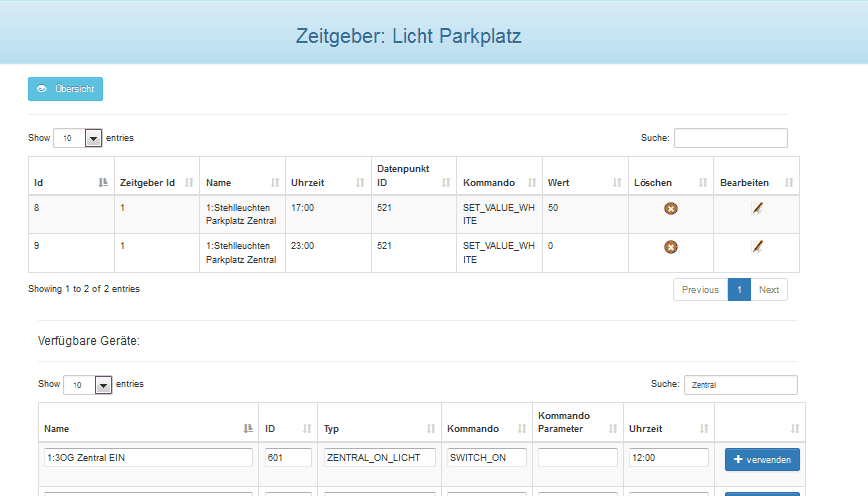Sort upper table by Wert column
The width and height of the screenshot is (868, 496).
585,183
